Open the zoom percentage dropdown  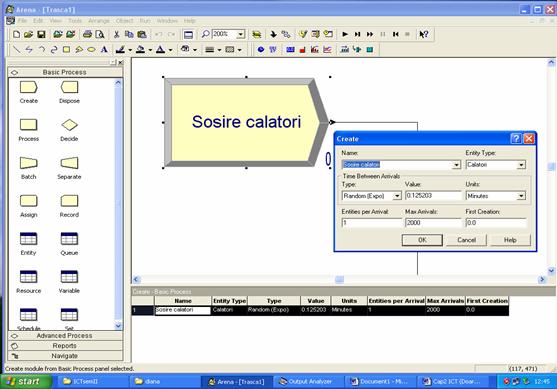[241, 34]
